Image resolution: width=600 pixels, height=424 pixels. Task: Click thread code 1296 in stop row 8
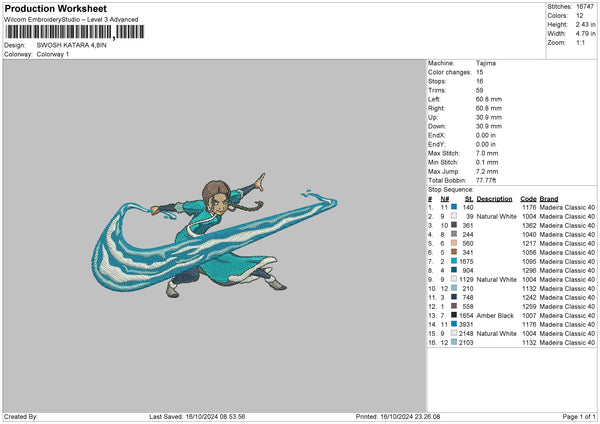pos(529,271)
